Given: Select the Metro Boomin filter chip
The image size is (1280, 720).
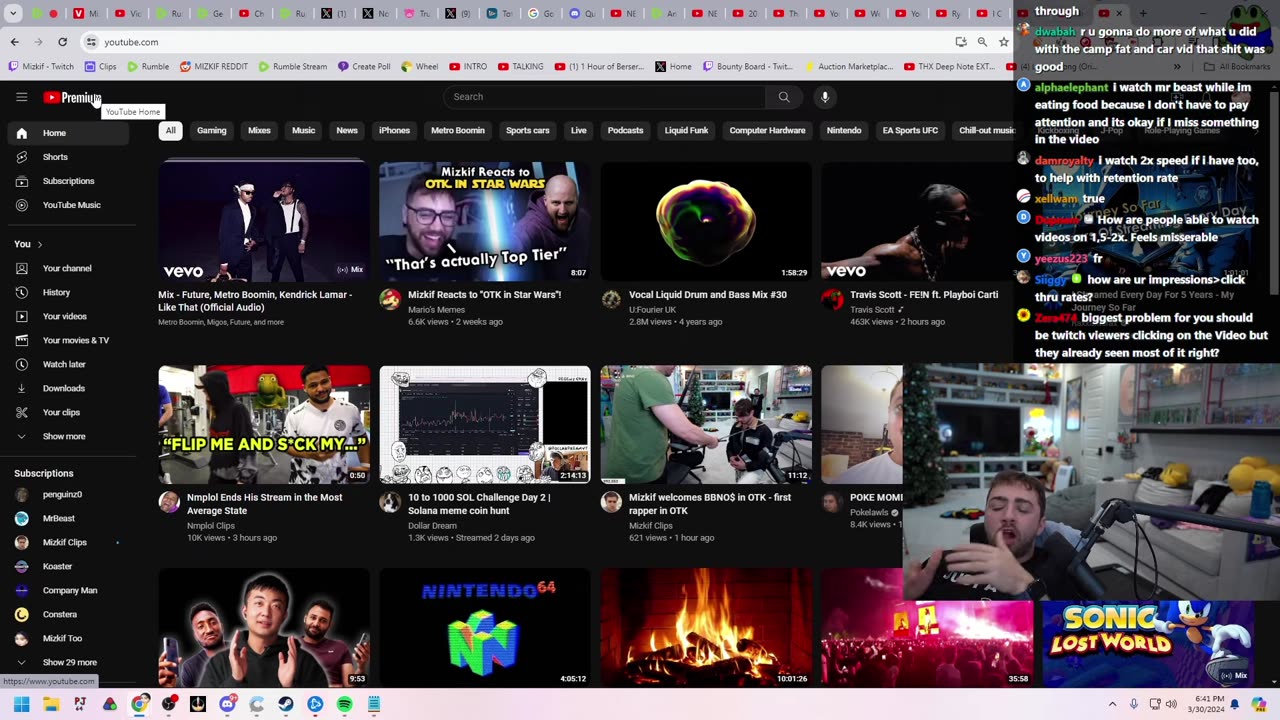Looking at the screenshot, I should 458,131.
